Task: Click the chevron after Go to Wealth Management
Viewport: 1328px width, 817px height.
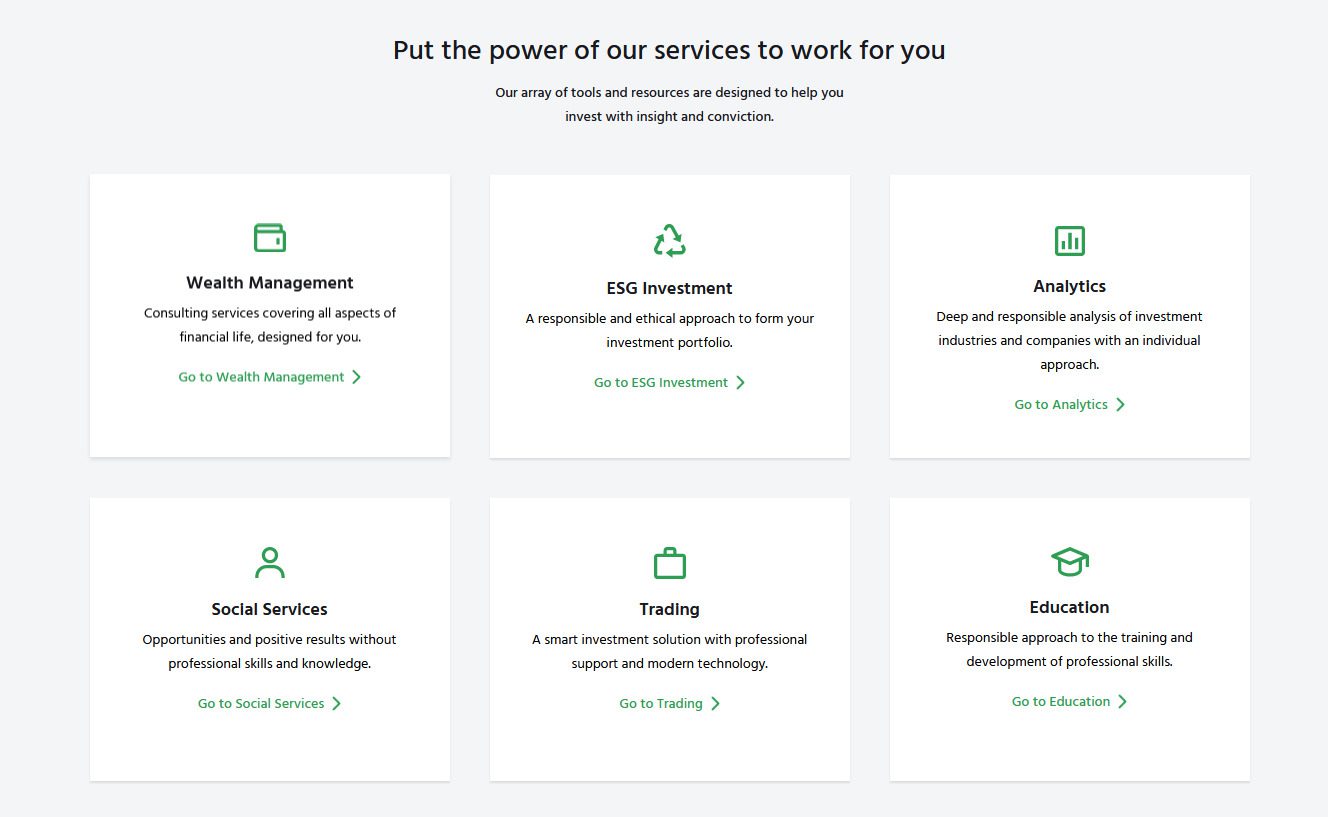Action: (x=357, y=377)
